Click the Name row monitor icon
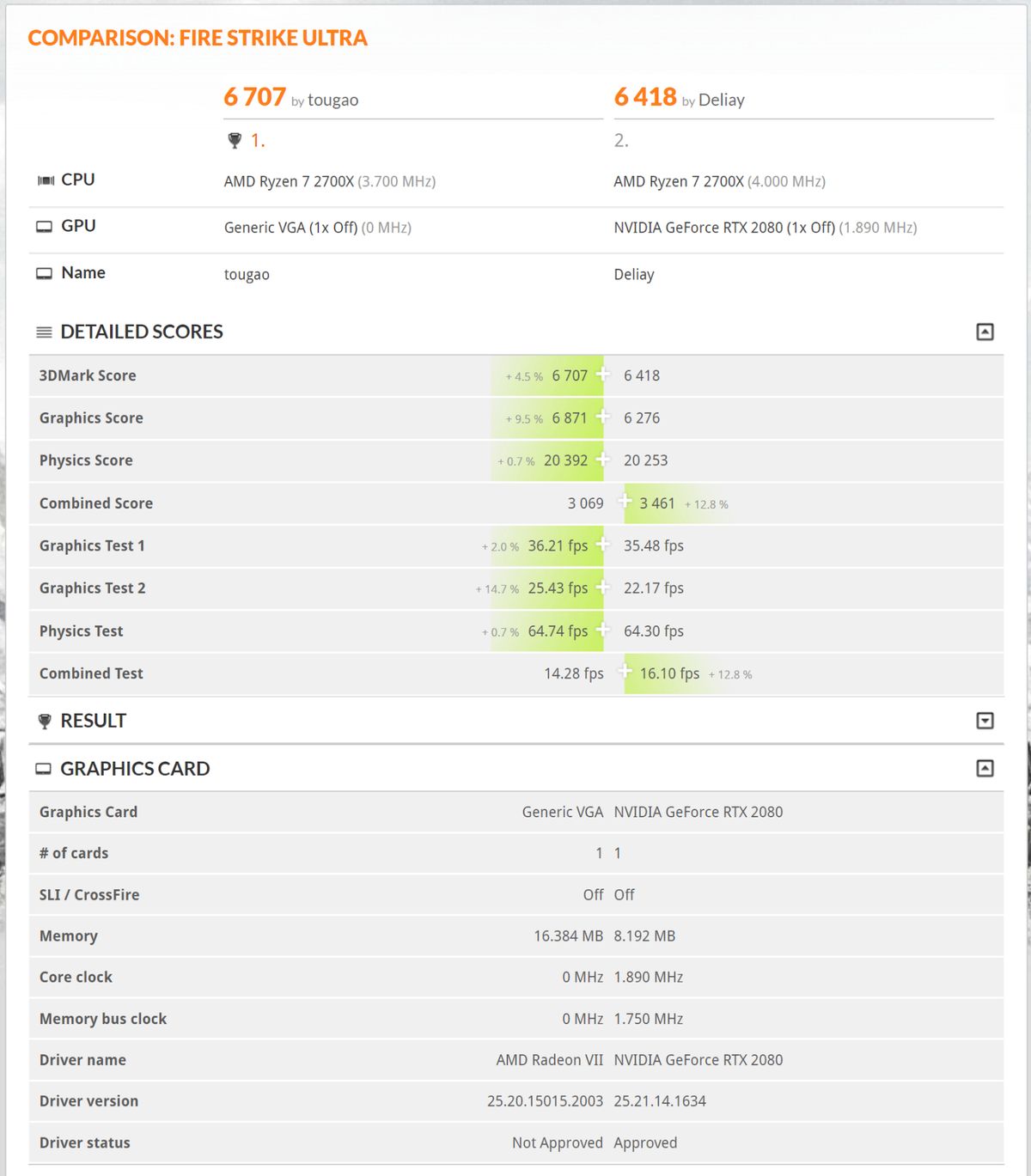 [x=44, y=273]
